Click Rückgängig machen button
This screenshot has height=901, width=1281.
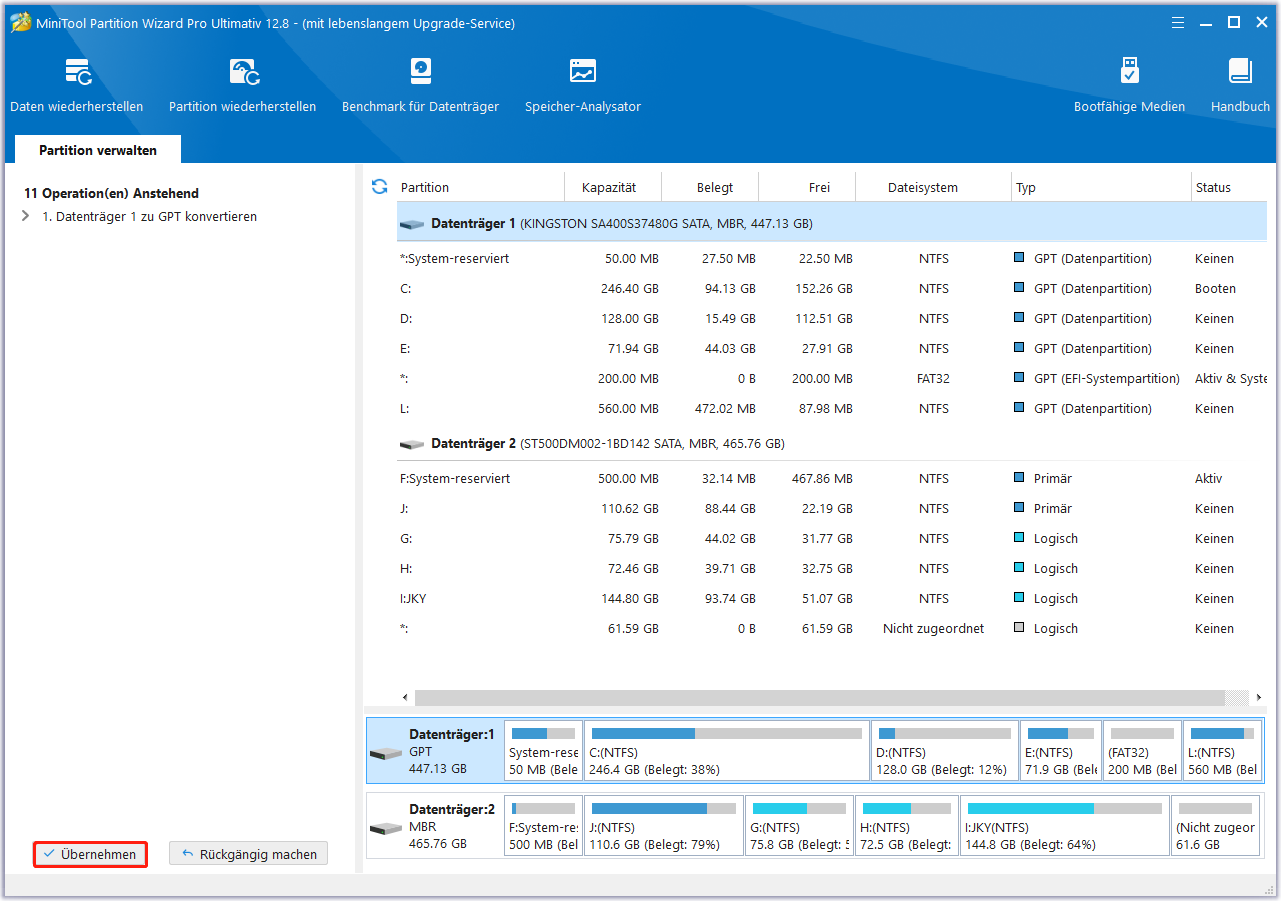(x=249, y=854)
